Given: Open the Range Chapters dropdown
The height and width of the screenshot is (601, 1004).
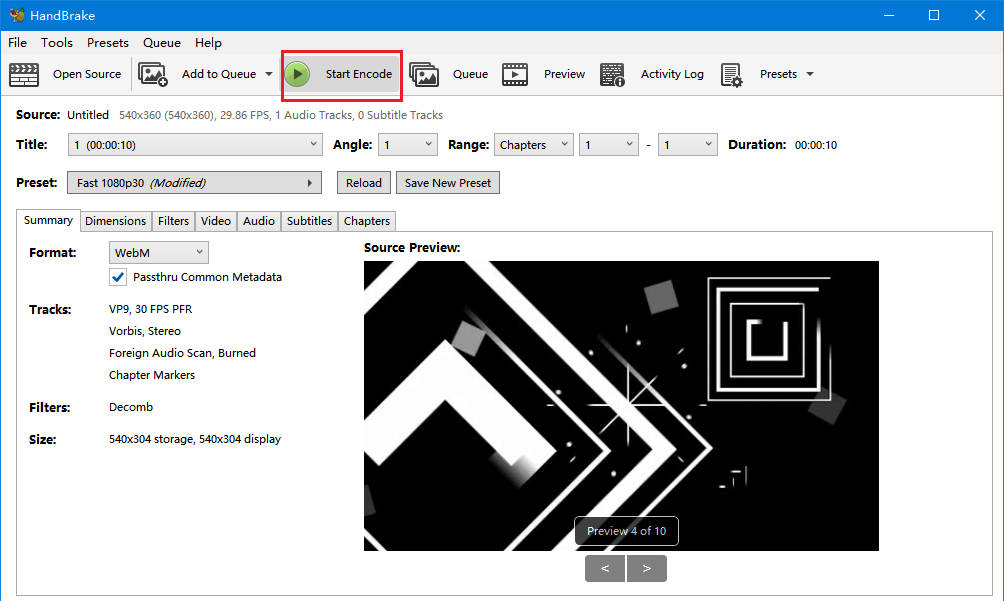Looking at the screenshot, I should [533, 145].
